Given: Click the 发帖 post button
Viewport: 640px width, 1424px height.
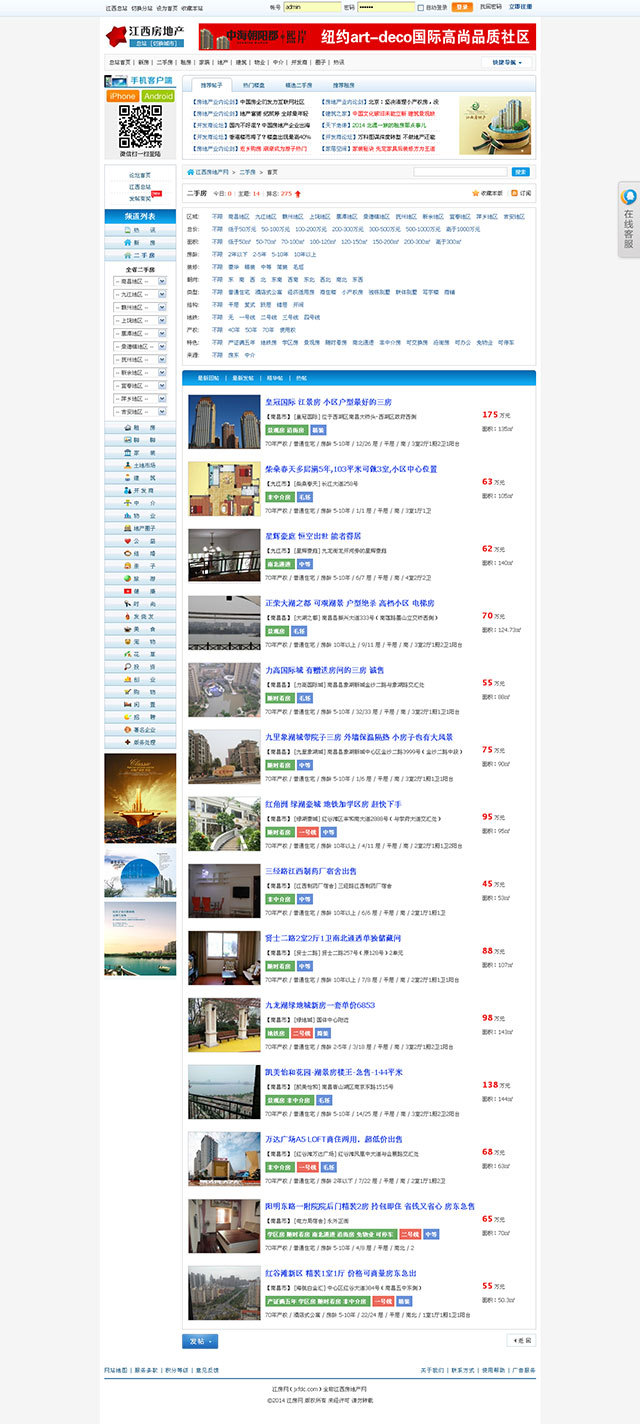Looking at the screenshot, I should 199,1340.
